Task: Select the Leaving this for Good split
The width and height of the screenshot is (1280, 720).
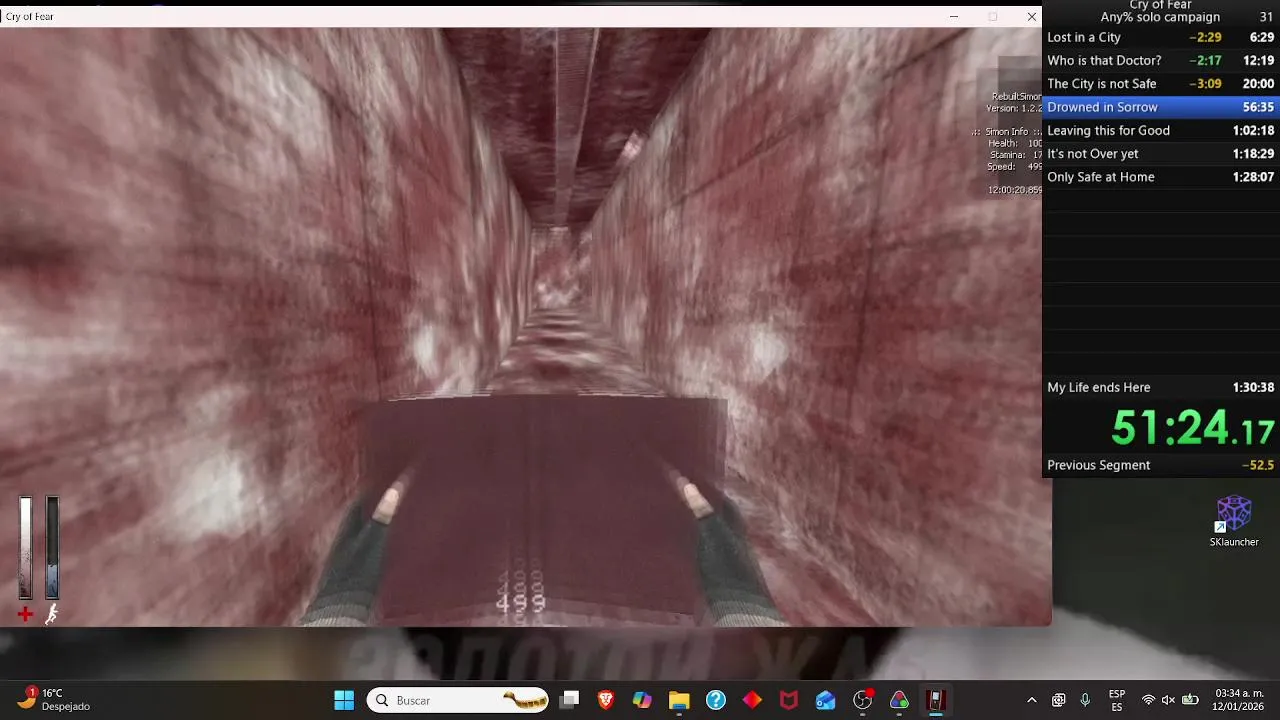Action: [x=1160, y=130]
